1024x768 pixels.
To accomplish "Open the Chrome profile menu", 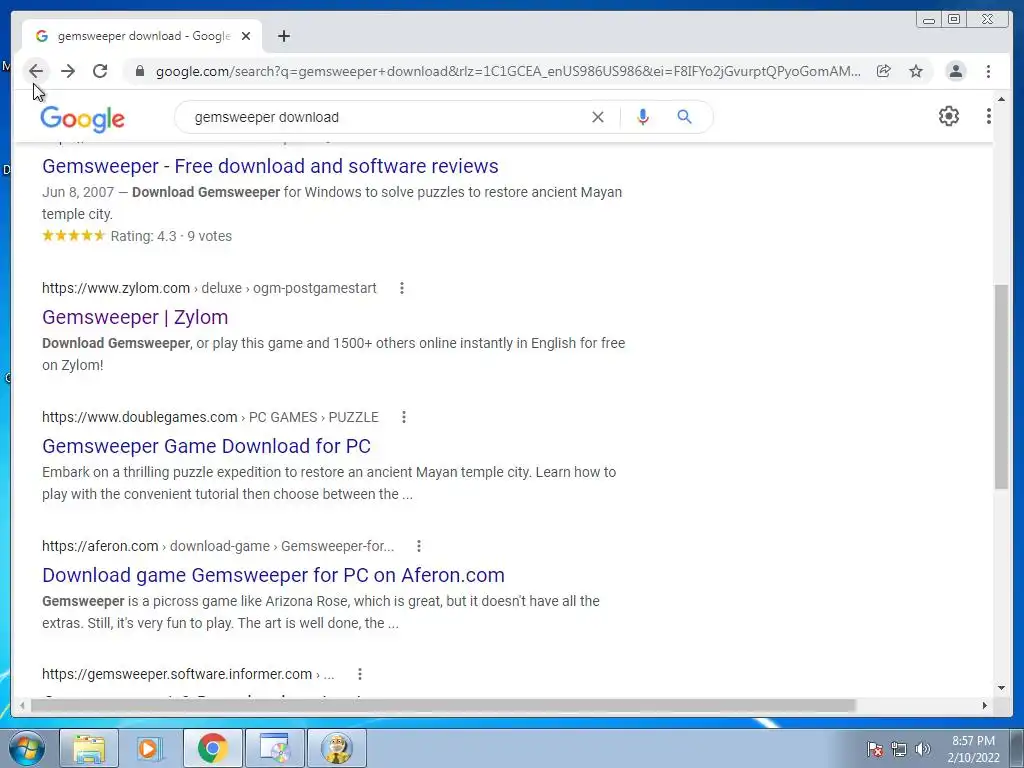I will coord(955,71).
